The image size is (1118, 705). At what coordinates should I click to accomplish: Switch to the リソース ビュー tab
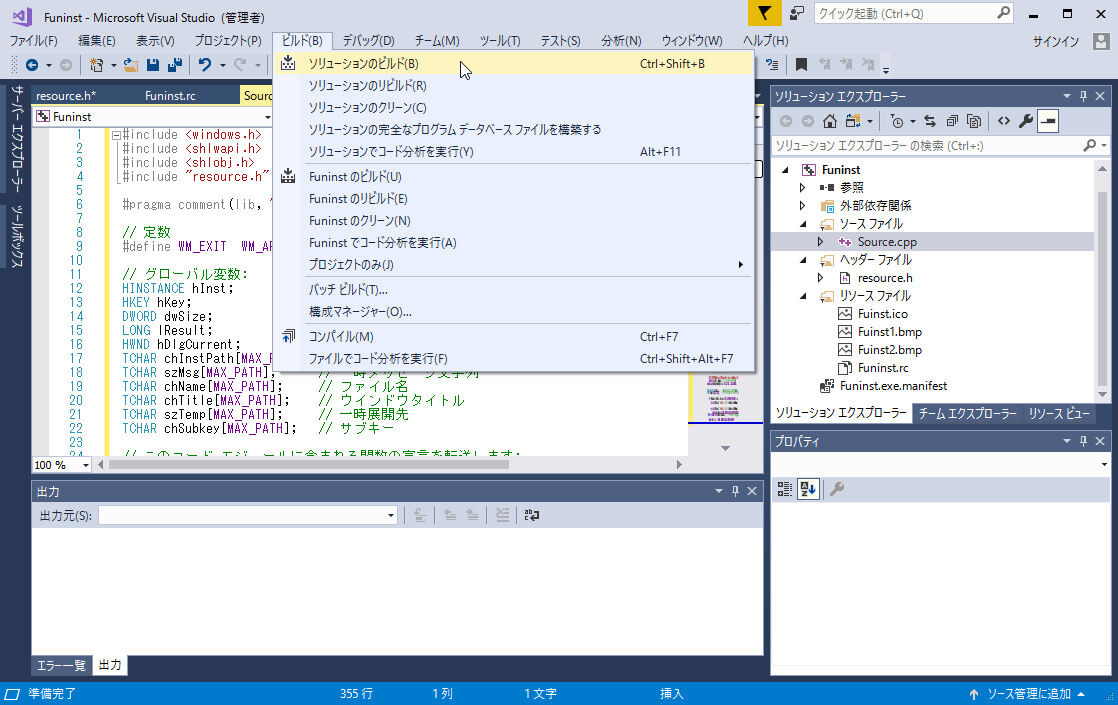[x=1059, y=413]
